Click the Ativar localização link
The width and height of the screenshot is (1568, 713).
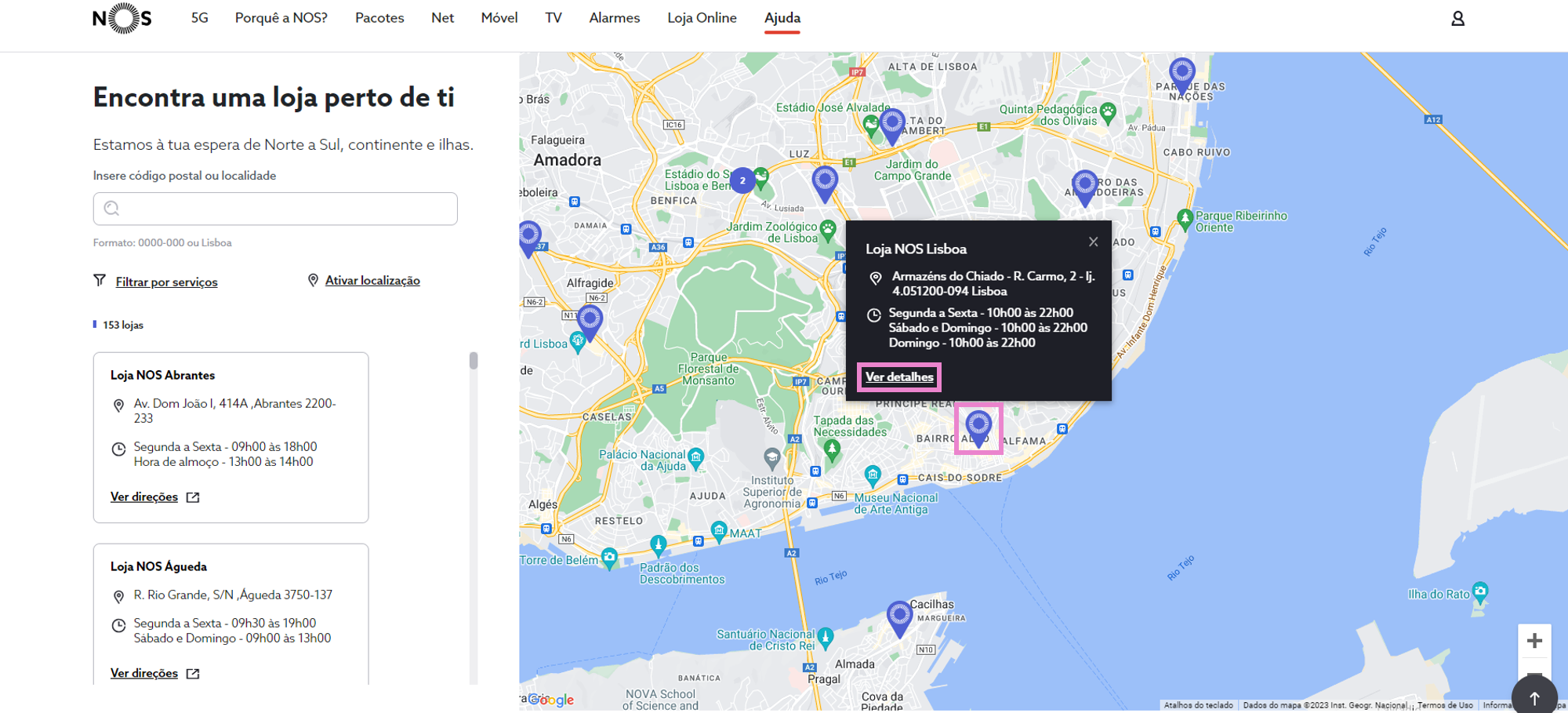(x=372, y=280)
